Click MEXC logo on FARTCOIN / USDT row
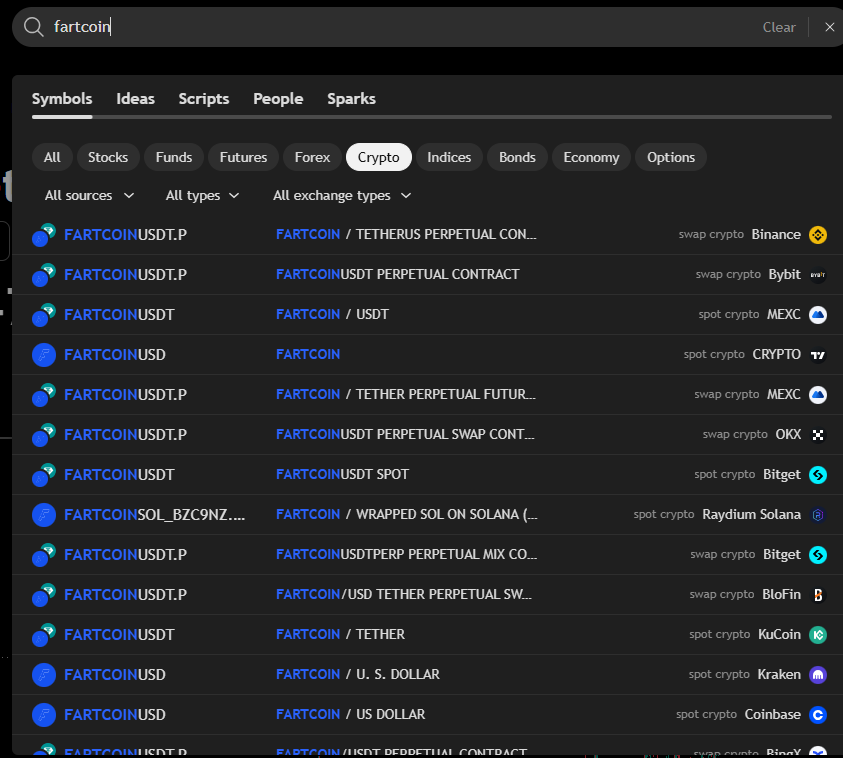This screenshot has height=758, width=843. pos(818,314)
